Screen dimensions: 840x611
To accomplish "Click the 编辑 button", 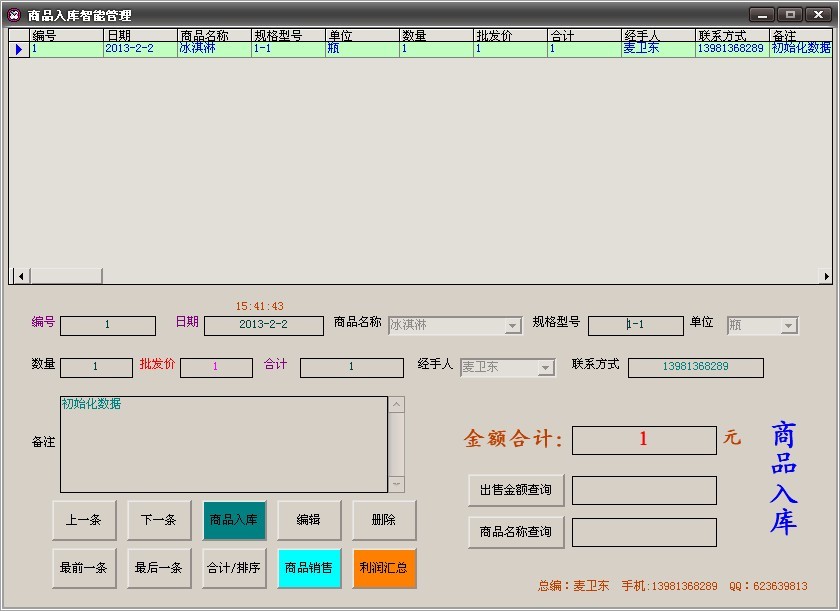I will 309,520.
